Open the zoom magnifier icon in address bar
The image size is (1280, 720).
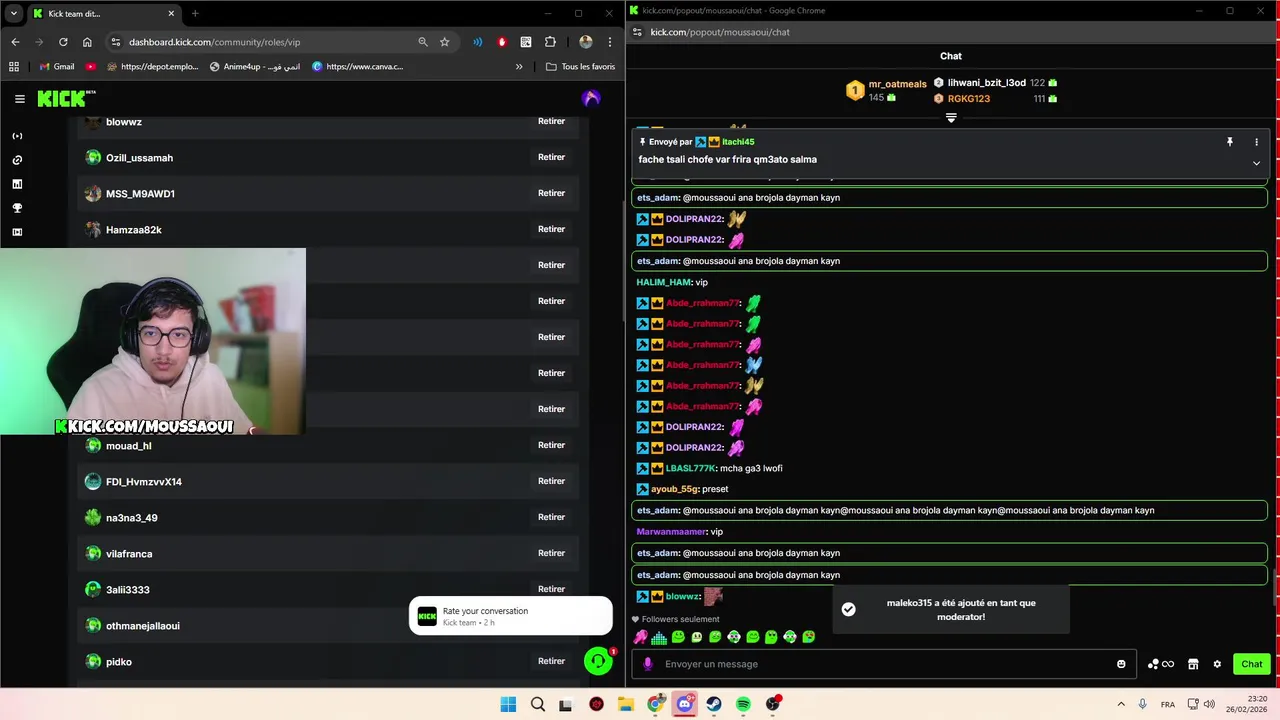(x=423, y=42)
